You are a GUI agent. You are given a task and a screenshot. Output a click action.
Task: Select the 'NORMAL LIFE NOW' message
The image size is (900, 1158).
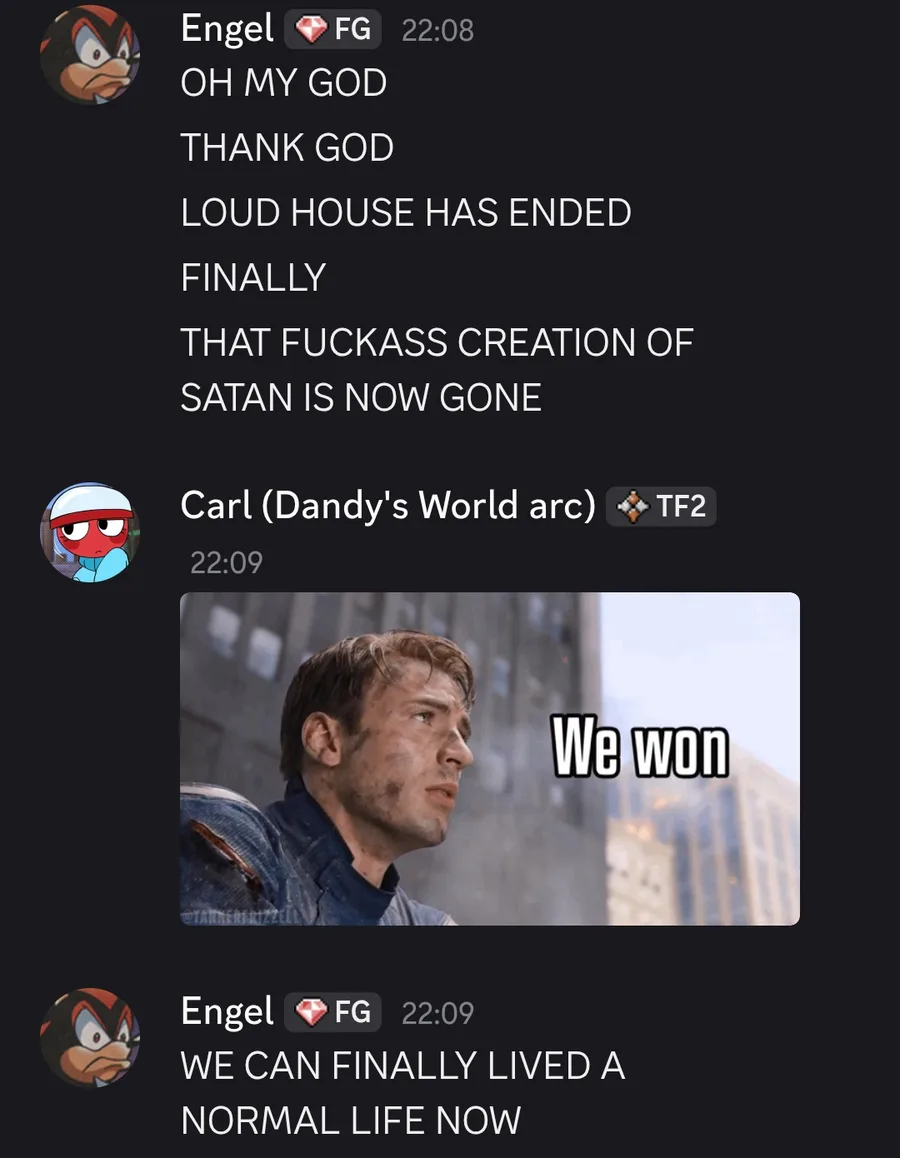[x=403, y=1093]
